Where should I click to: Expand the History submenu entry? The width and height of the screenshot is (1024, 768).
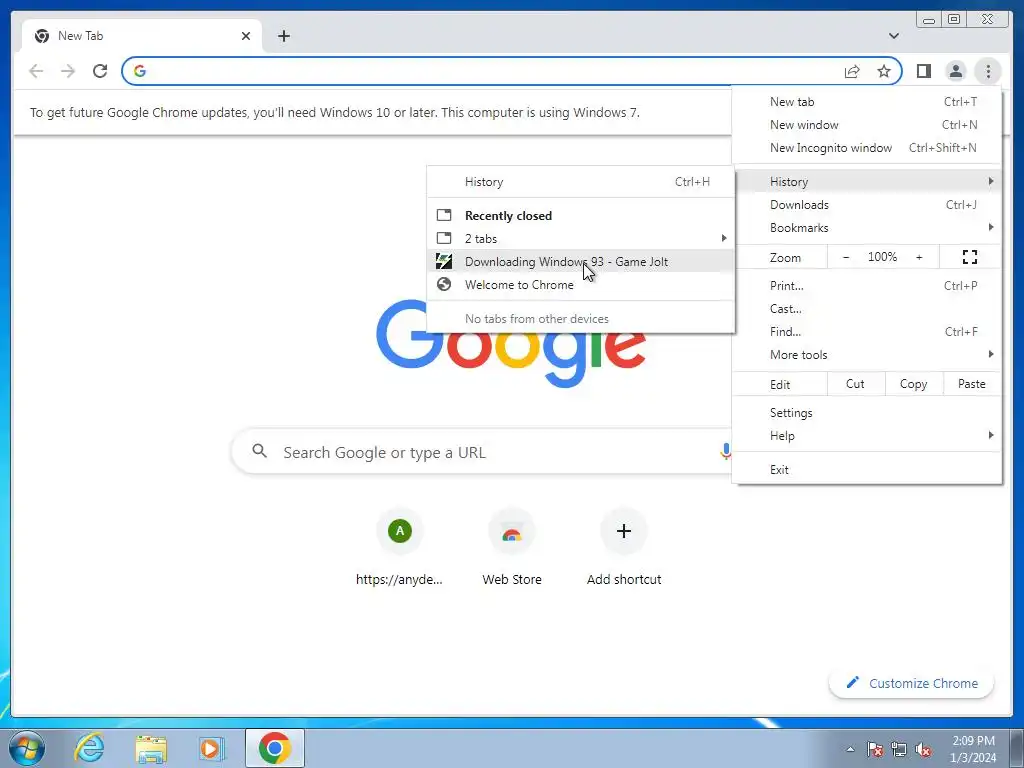tap(867, 182)
